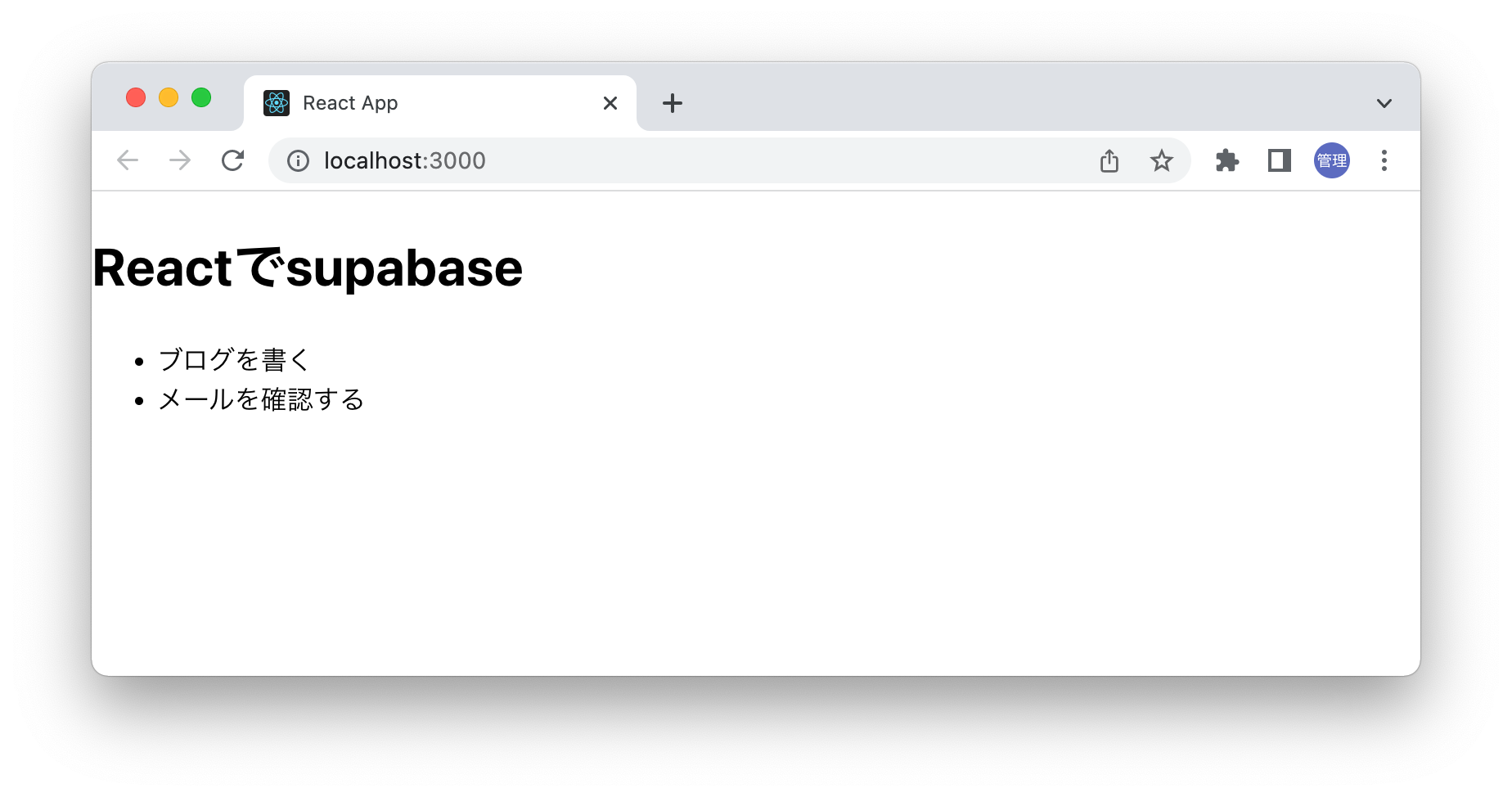Click the share icon in the address bar
Image resolution: width=1512 pixels, height=797 pixels.
point(1109,160)
